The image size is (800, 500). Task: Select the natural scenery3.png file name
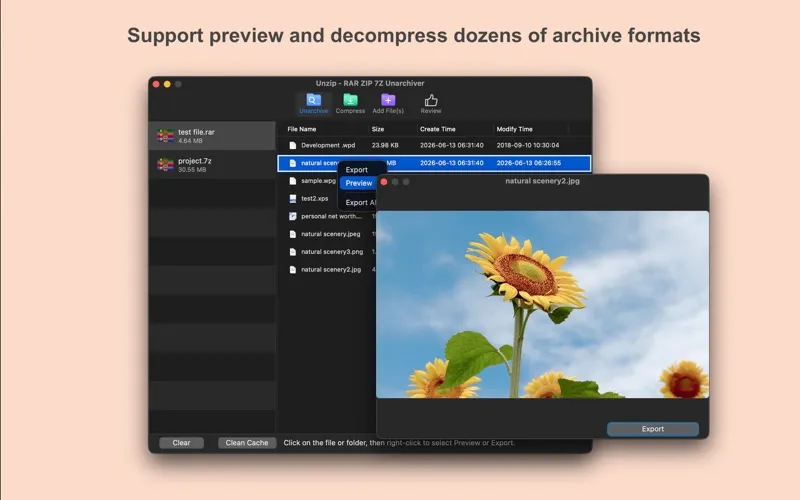coord(332,252)
